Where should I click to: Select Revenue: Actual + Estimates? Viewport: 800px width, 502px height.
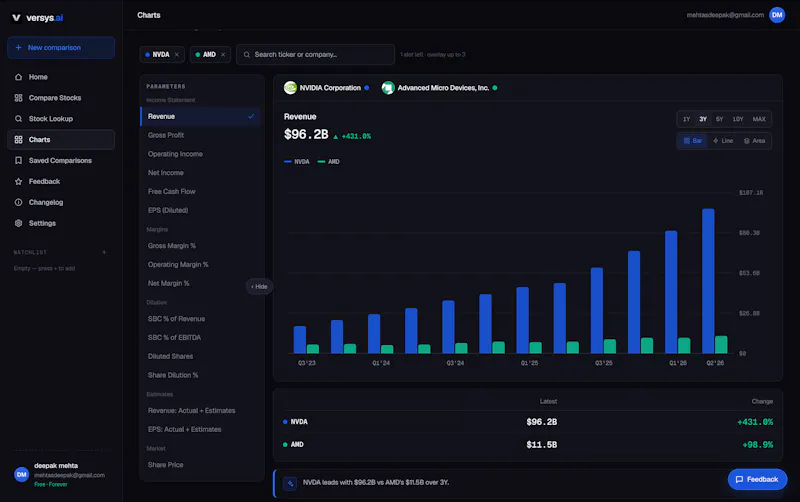200,411
